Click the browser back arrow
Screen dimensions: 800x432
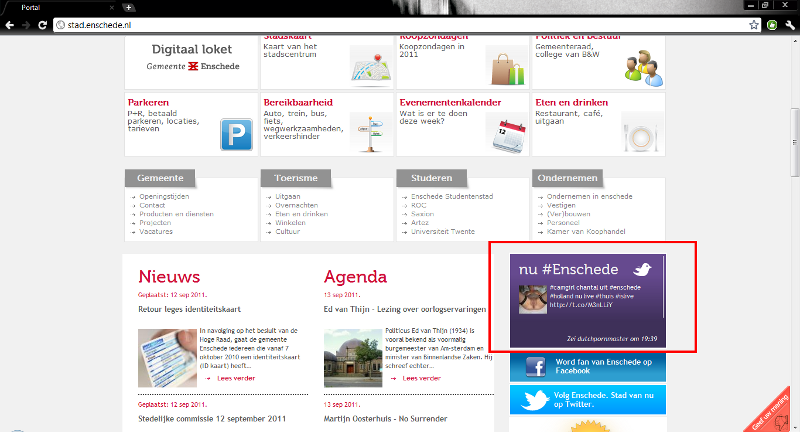10,23
